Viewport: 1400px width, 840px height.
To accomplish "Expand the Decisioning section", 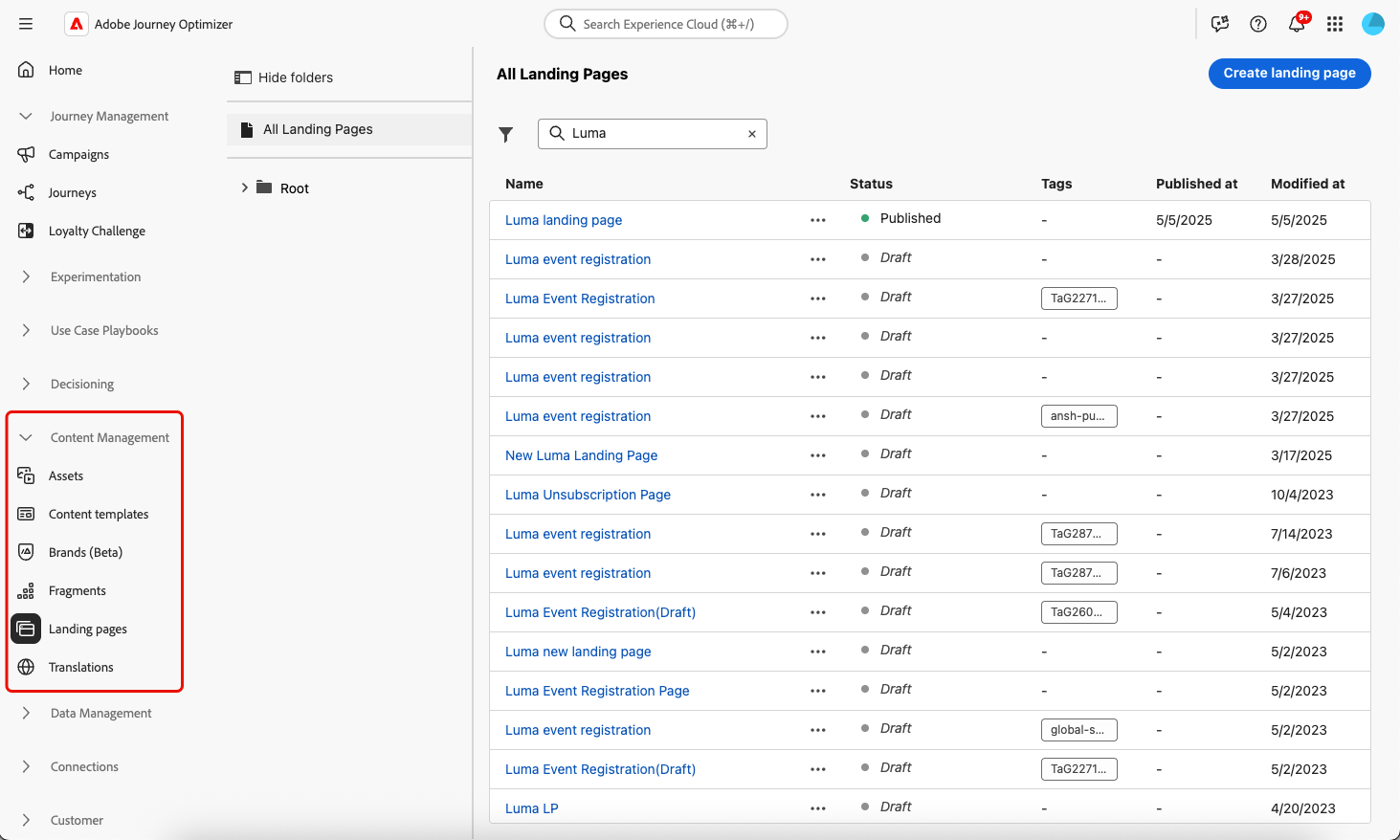I will click(26, 384).
